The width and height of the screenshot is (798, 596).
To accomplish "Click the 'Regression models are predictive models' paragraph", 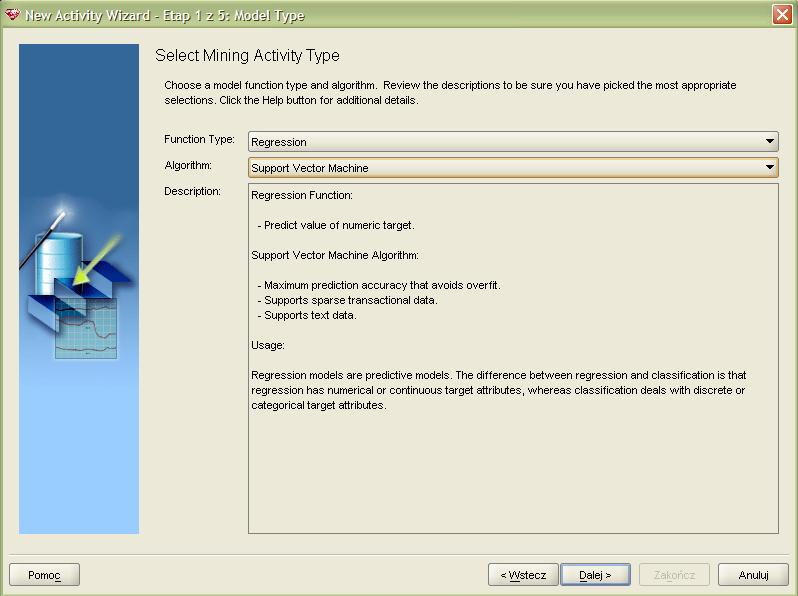I will pyautogui.click(x=499, y=390).
